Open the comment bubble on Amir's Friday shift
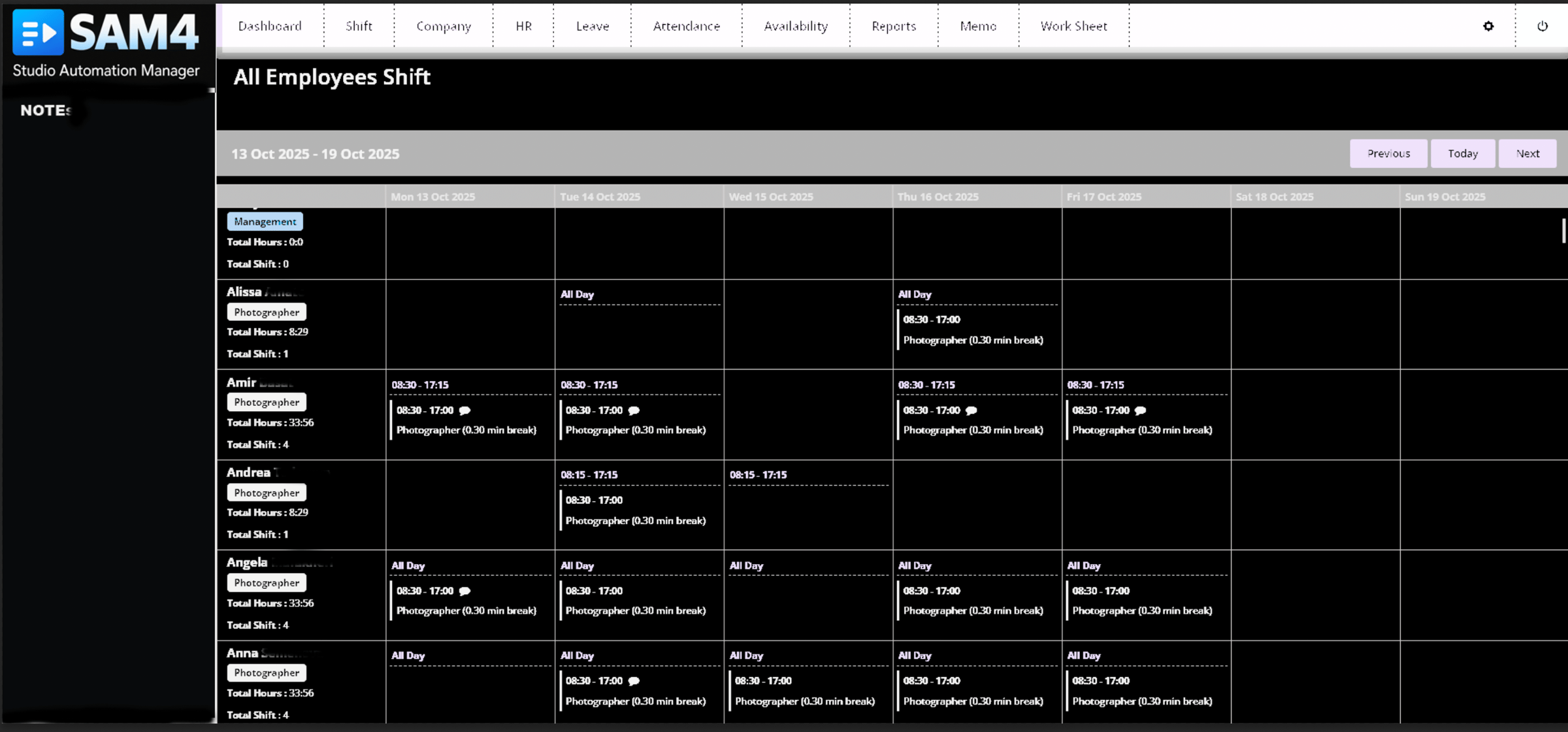 pyautogui.click(x=1140, y=410)
